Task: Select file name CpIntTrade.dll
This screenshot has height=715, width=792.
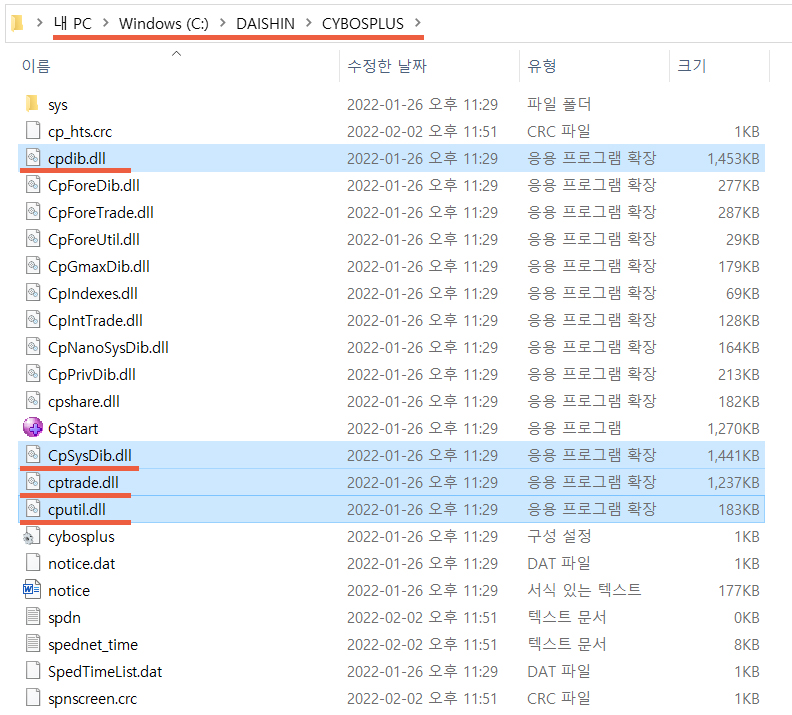Action: [95, 321]
